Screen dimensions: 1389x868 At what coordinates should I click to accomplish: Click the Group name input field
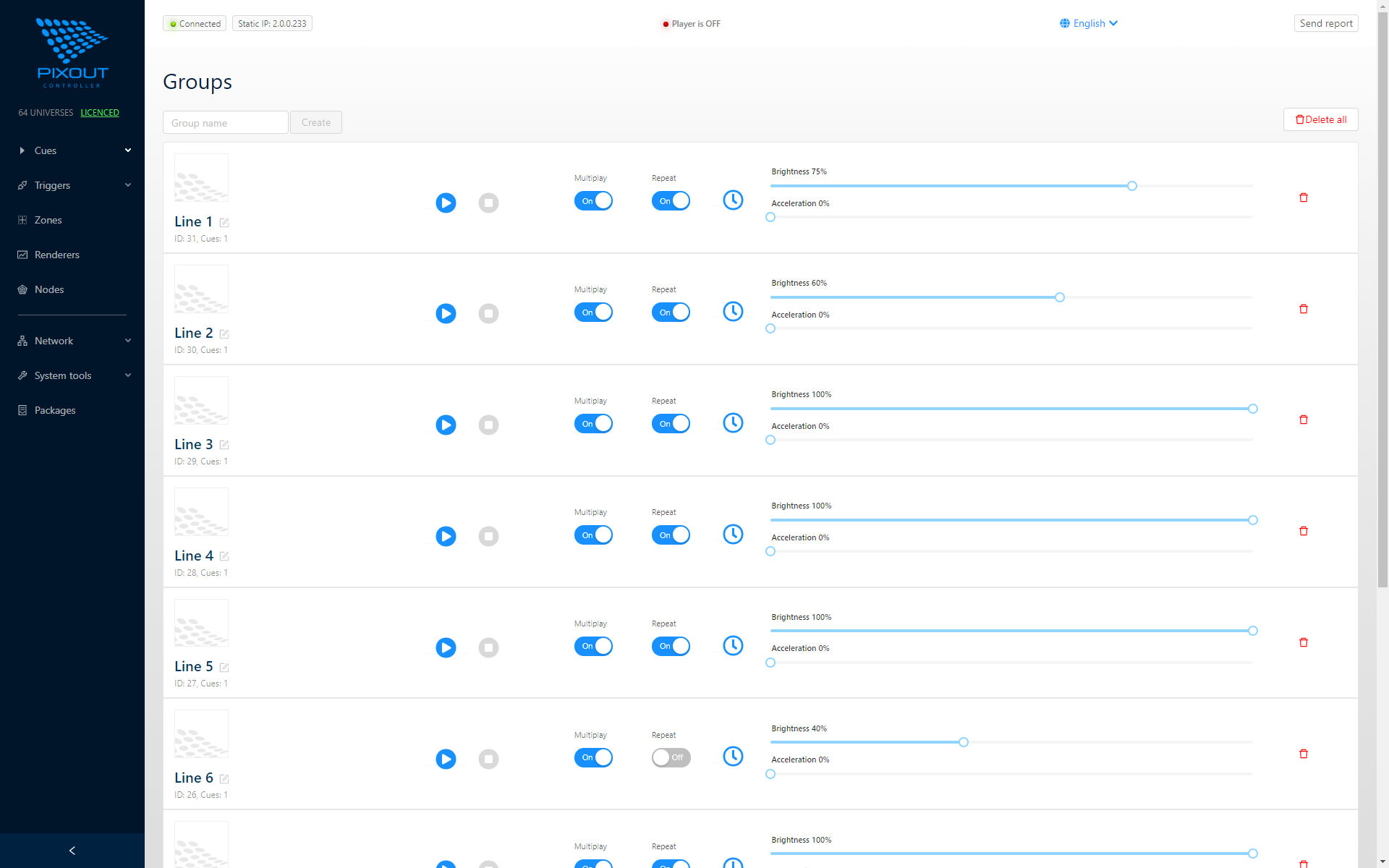225,122
